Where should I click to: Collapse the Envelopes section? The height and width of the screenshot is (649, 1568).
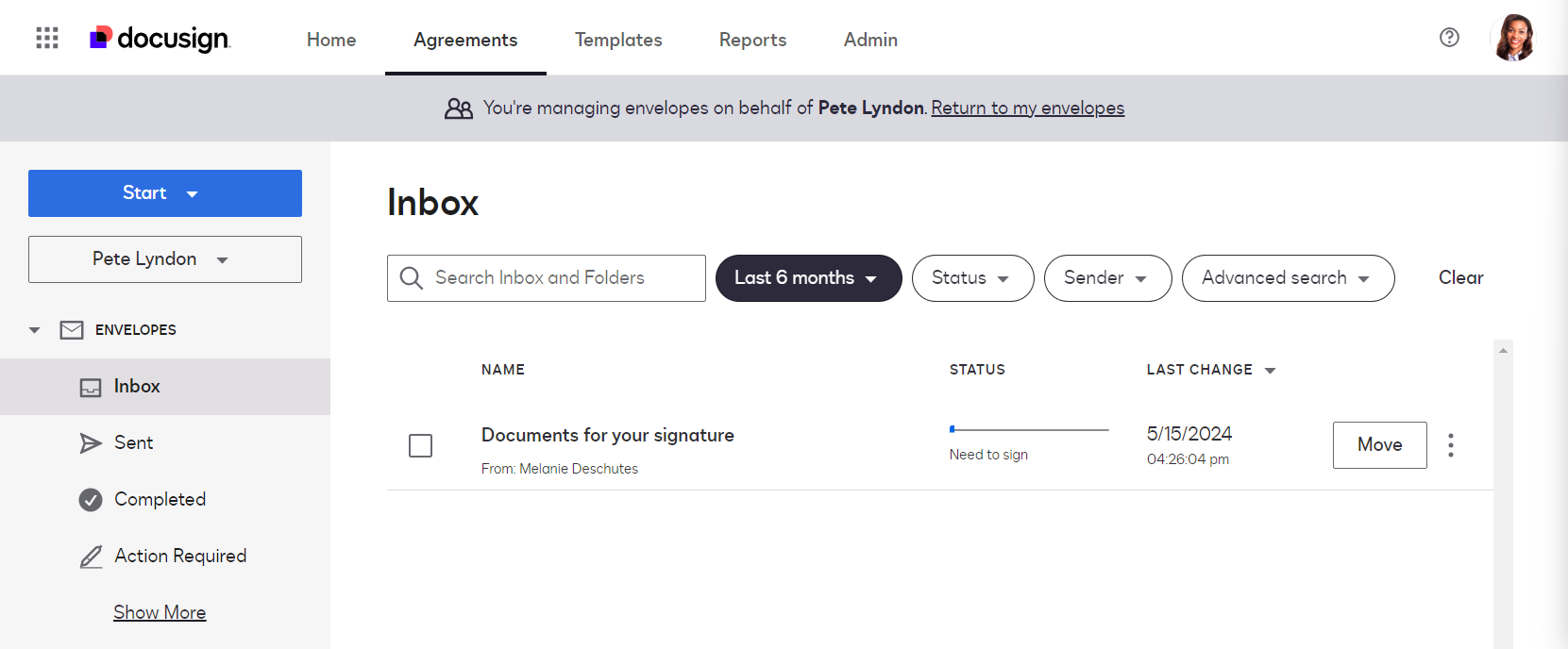click(x=35, y=330)
